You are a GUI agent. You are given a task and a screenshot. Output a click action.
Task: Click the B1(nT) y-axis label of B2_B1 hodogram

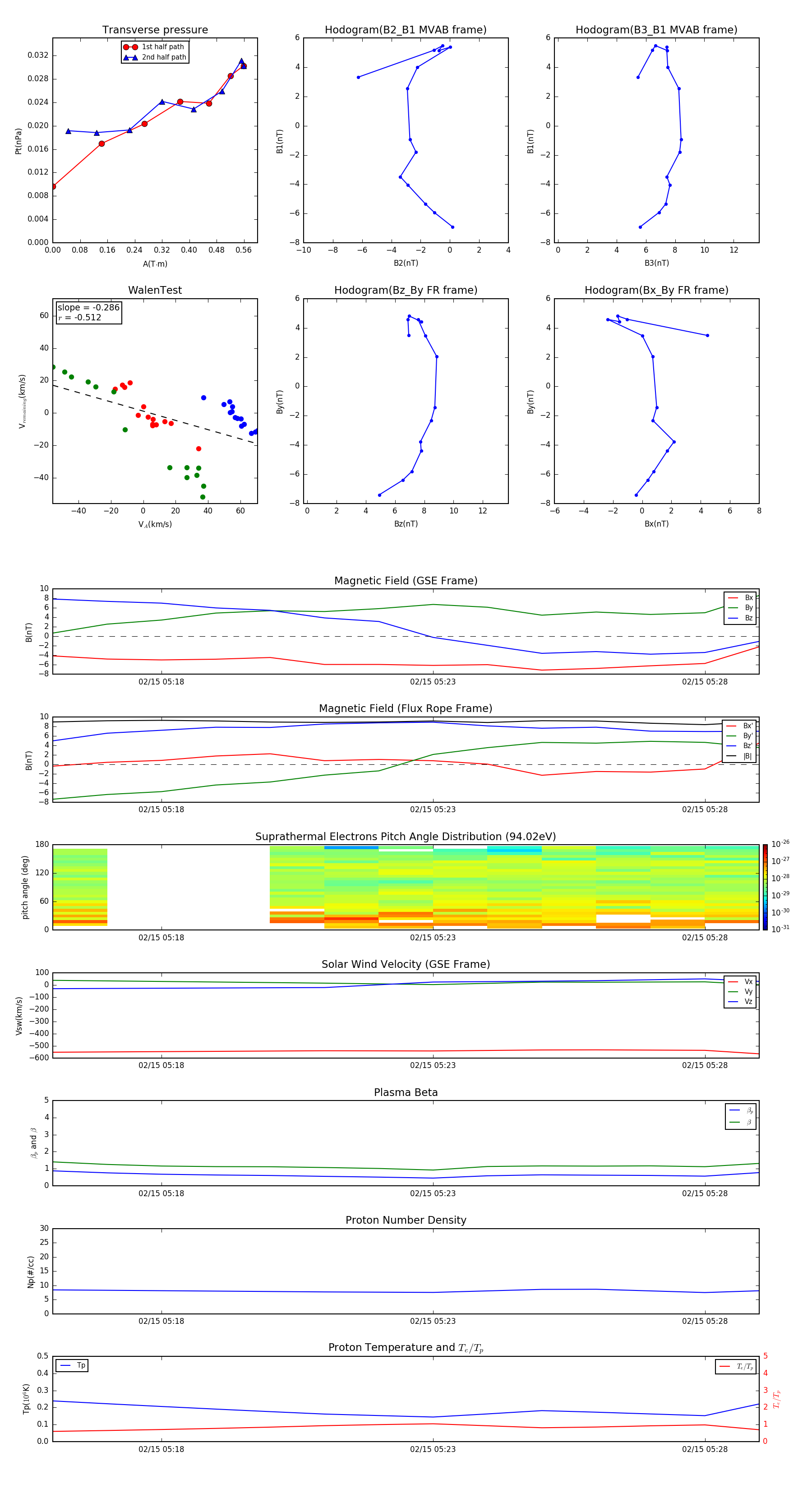point(280,141)
